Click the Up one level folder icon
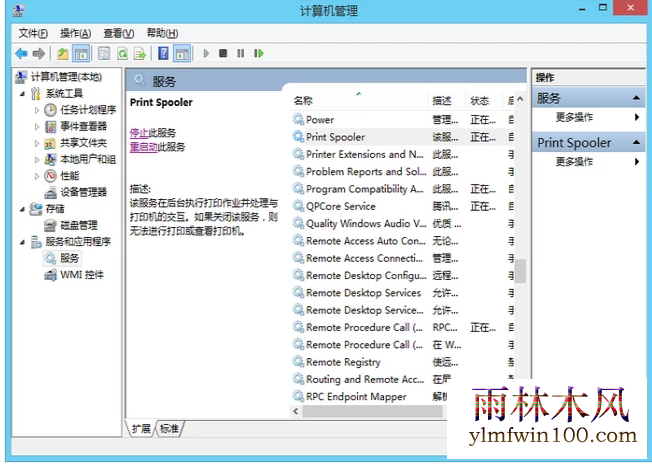 (x=62, y=53)
